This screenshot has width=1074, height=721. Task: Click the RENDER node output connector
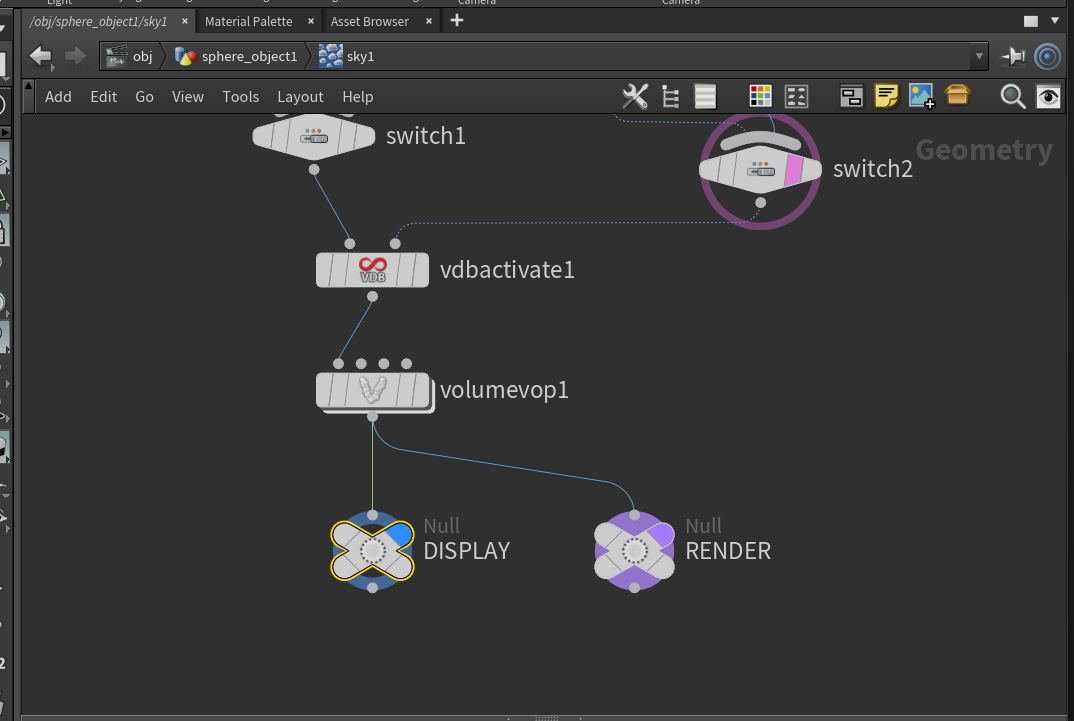click(x=634, y=587)
